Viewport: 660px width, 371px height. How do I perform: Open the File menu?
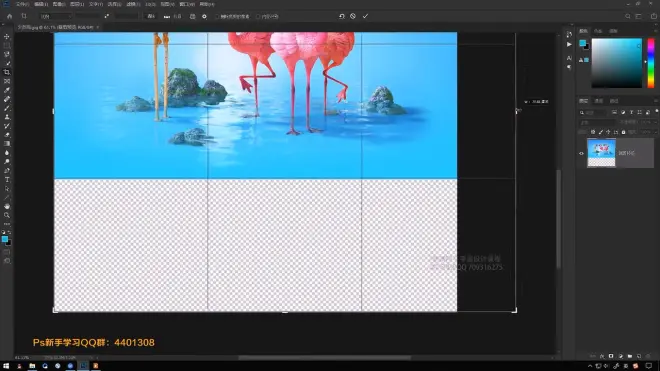22,4
